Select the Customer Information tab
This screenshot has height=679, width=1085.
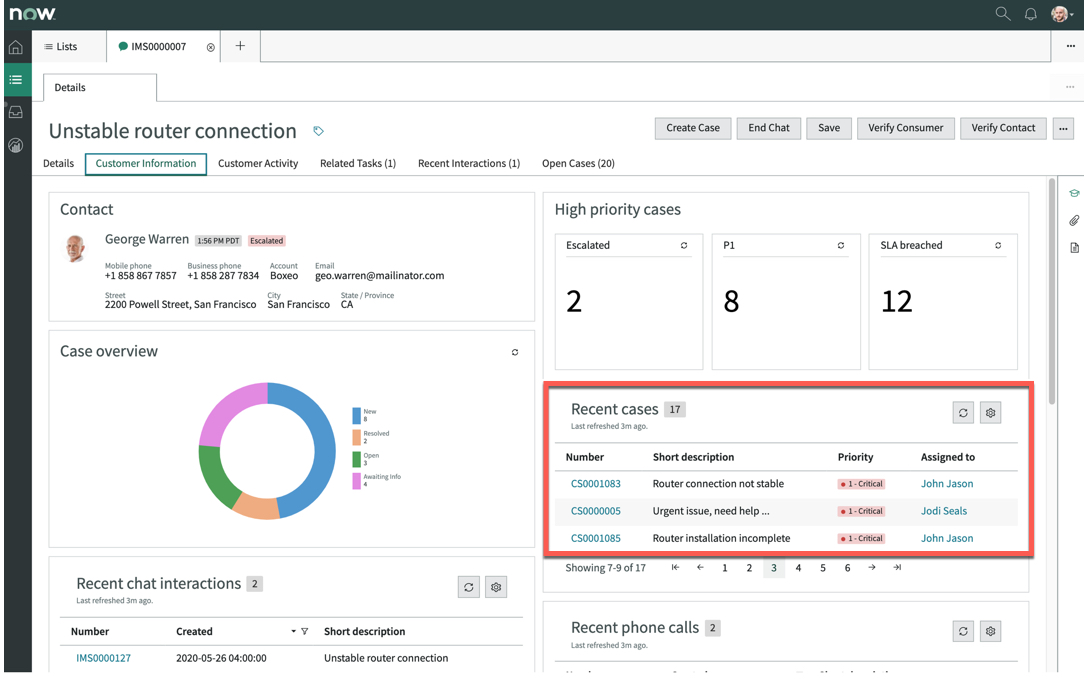coord(145,164)
